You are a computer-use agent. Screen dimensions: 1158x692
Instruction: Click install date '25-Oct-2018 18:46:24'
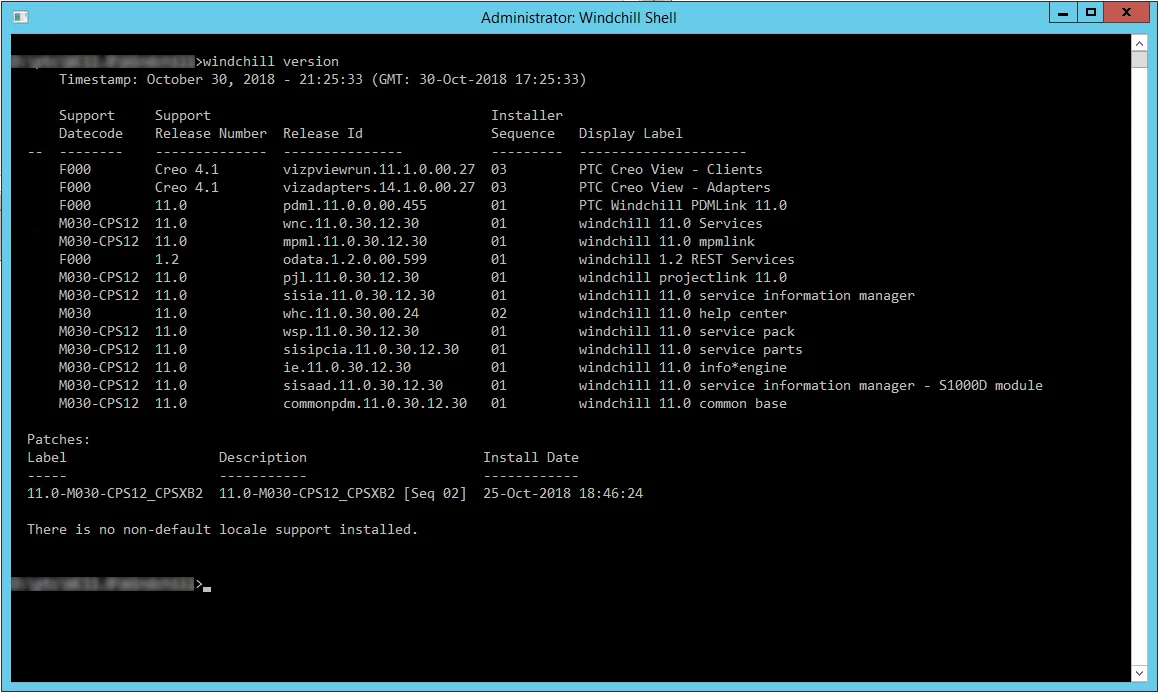click(563, 493)
